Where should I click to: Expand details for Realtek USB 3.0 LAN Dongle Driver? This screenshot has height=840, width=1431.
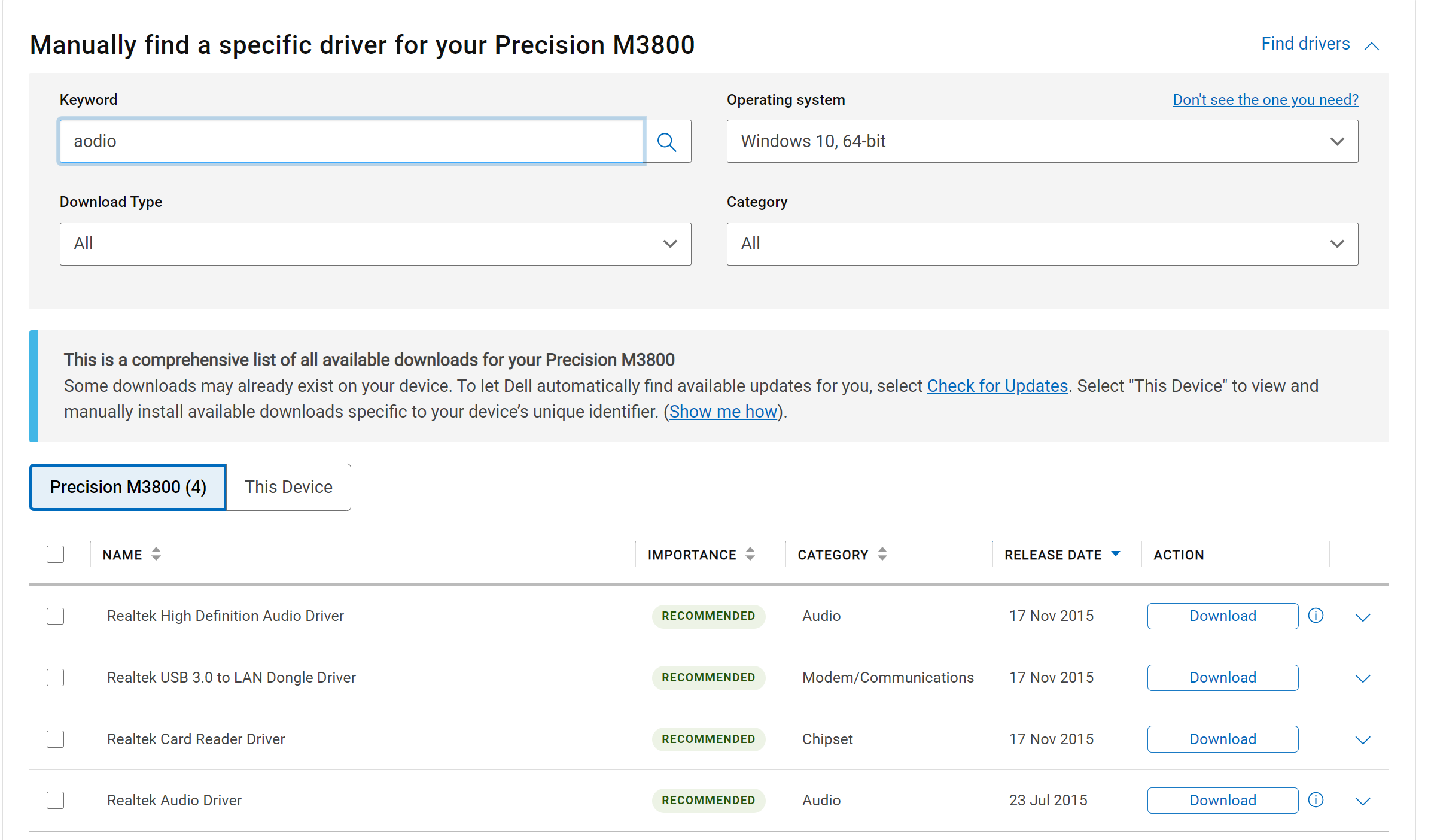[1363, 678]
